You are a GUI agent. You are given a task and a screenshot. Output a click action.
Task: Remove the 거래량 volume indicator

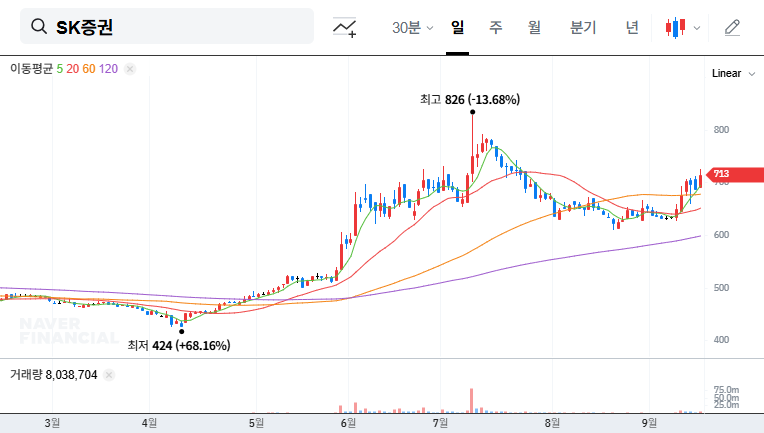point(109,375)
